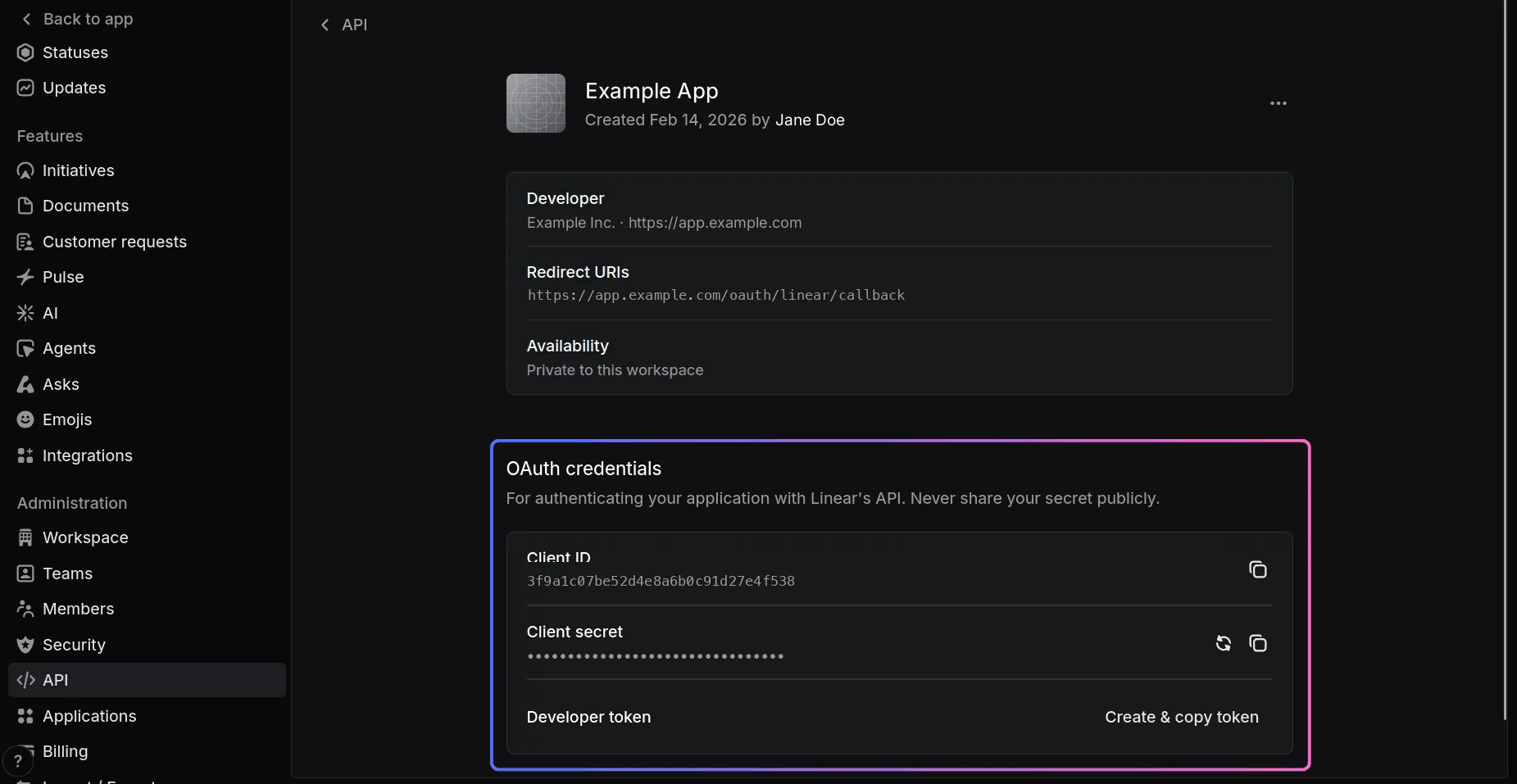Click the Example Inc. developer line
The image size is (1517, 784).
[x=664, y=223]
